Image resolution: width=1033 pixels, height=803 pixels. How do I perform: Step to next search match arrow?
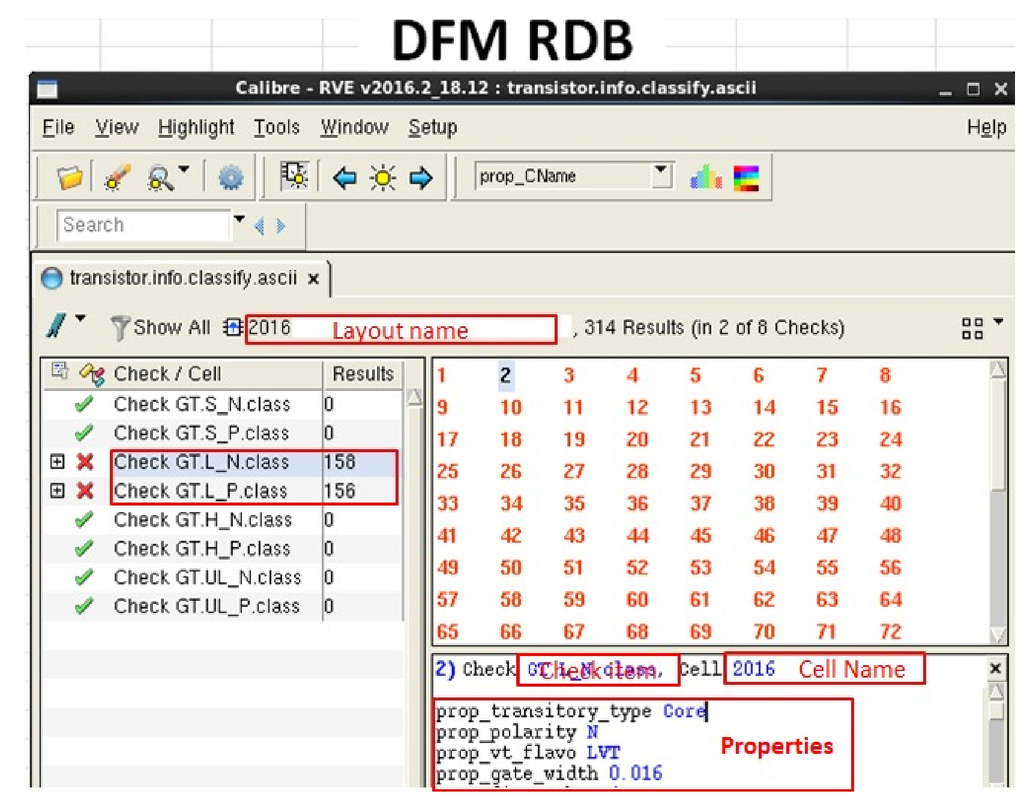point(281,226)
